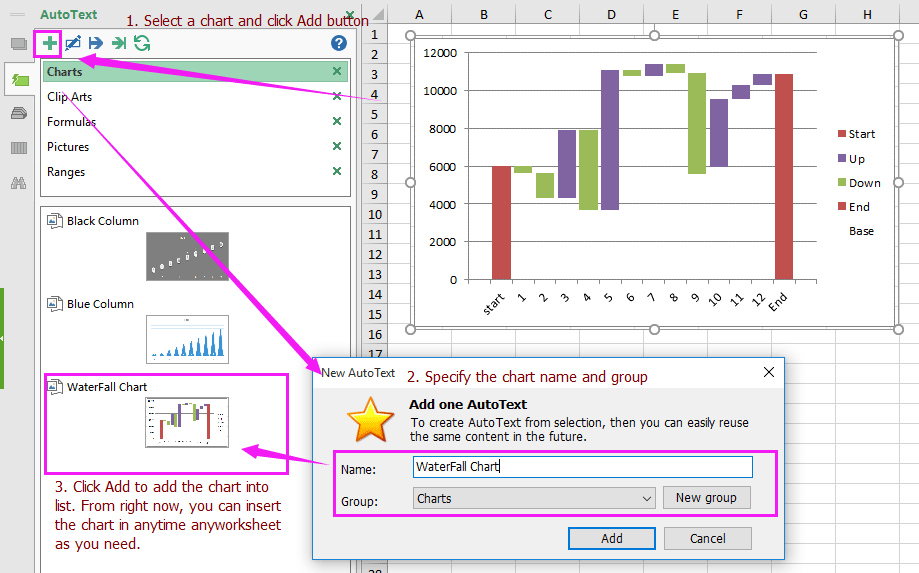Image resolution: width=919 pixels, height=573 pixels.
Task: Click the green plus Add AutoText icon
Action: tap(49, 43)
